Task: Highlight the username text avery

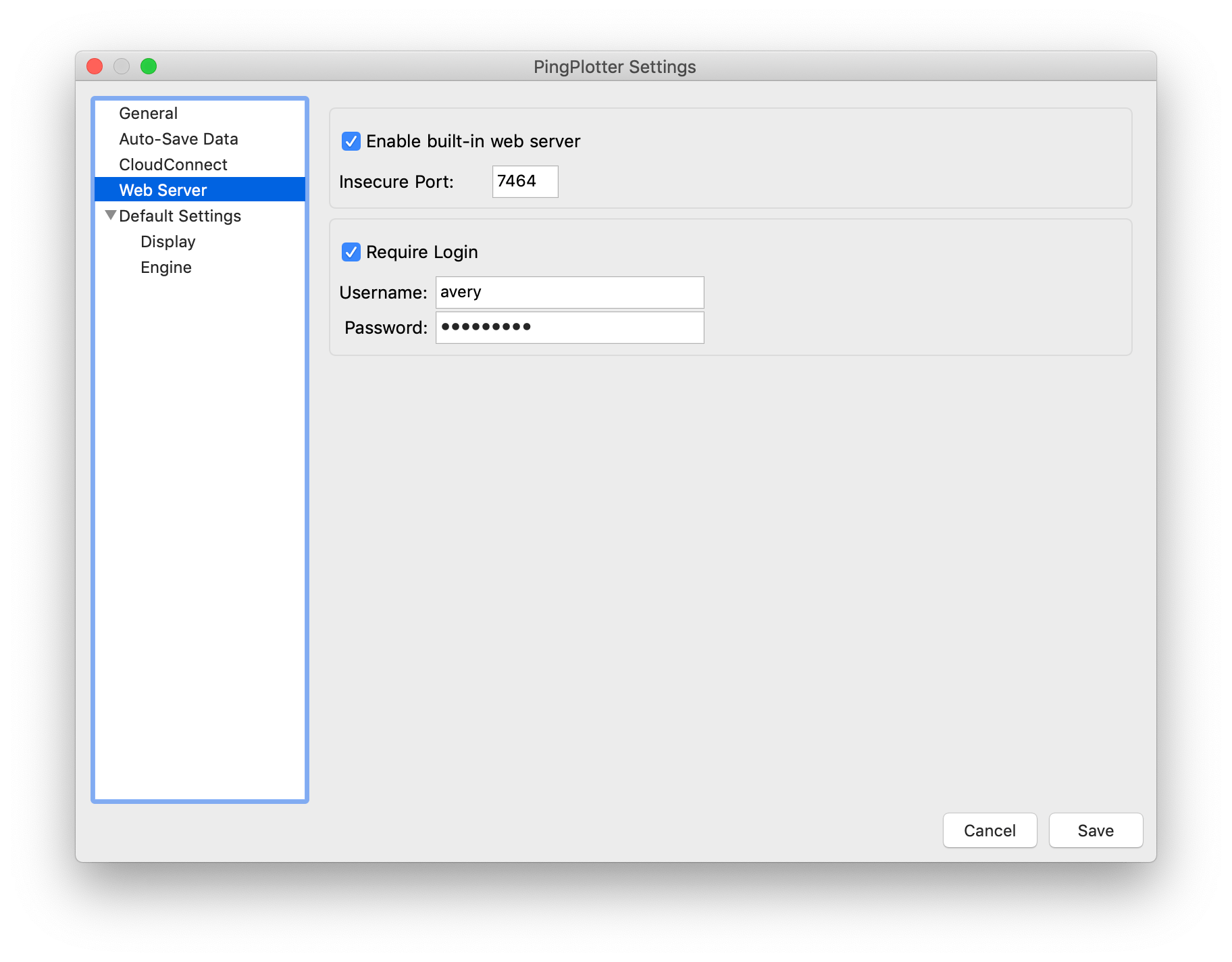Action: tap(461, 292)
